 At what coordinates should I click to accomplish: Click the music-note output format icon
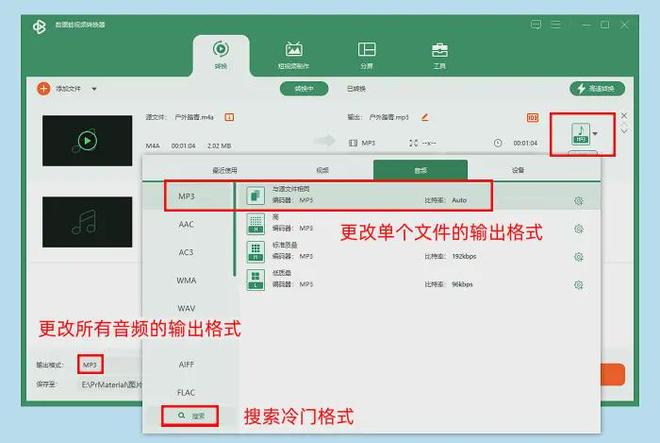click(580, 133)
